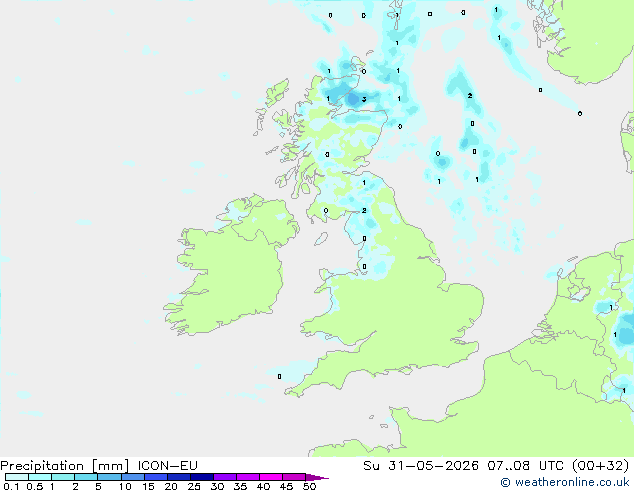The image size is (634, 490).
Task: Click the 15–20 mm blue legend swatch
Action: [155, 477]
